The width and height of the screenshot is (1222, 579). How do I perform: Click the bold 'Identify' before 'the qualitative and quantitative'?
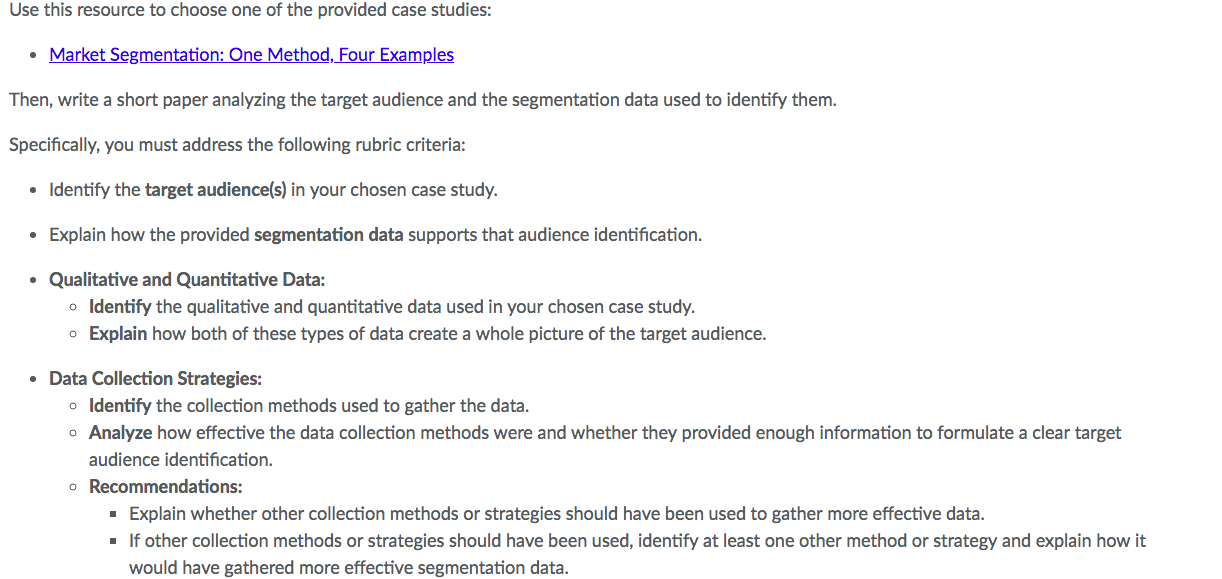(120, 307)
